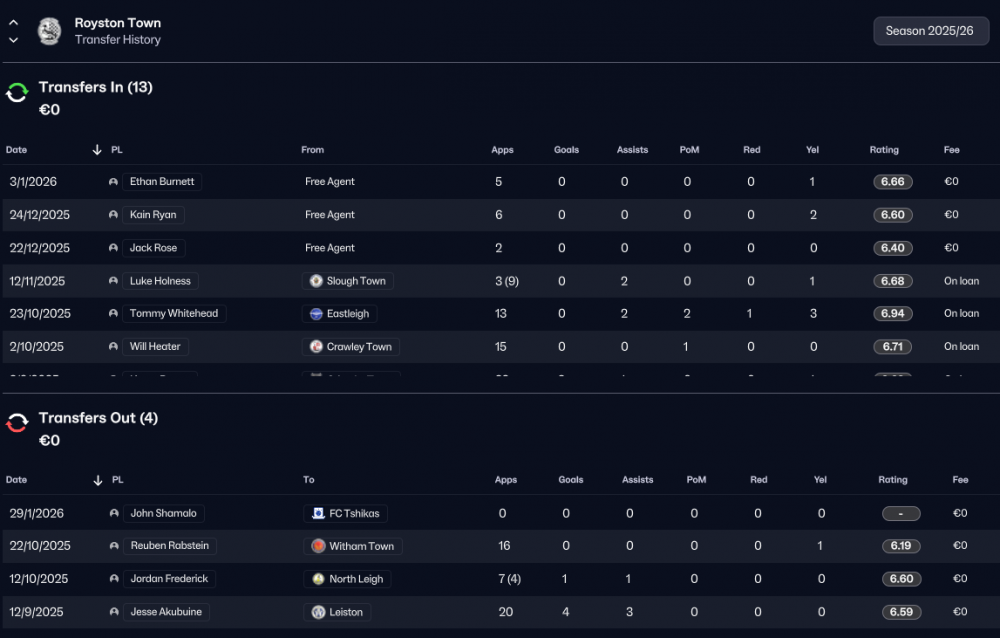Click the Crawley Town club crest
The image size is (1000, 638).
316,346
